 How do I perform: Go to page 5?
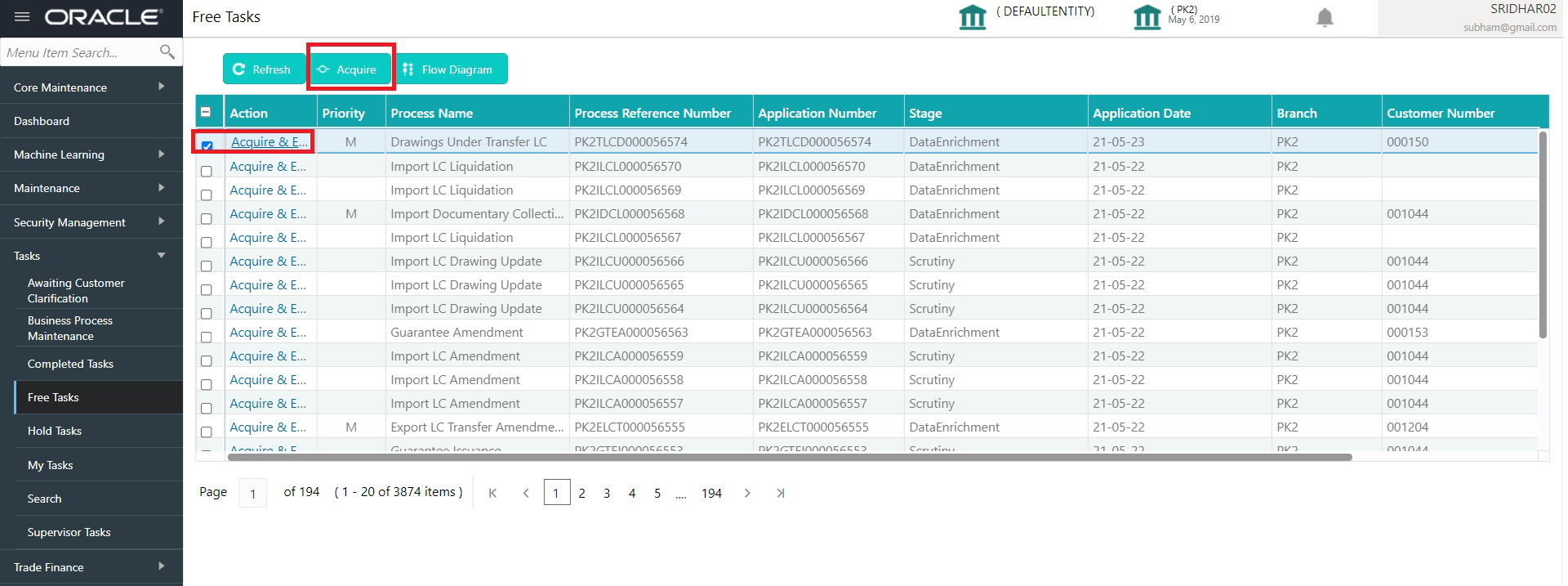point(657,493)
